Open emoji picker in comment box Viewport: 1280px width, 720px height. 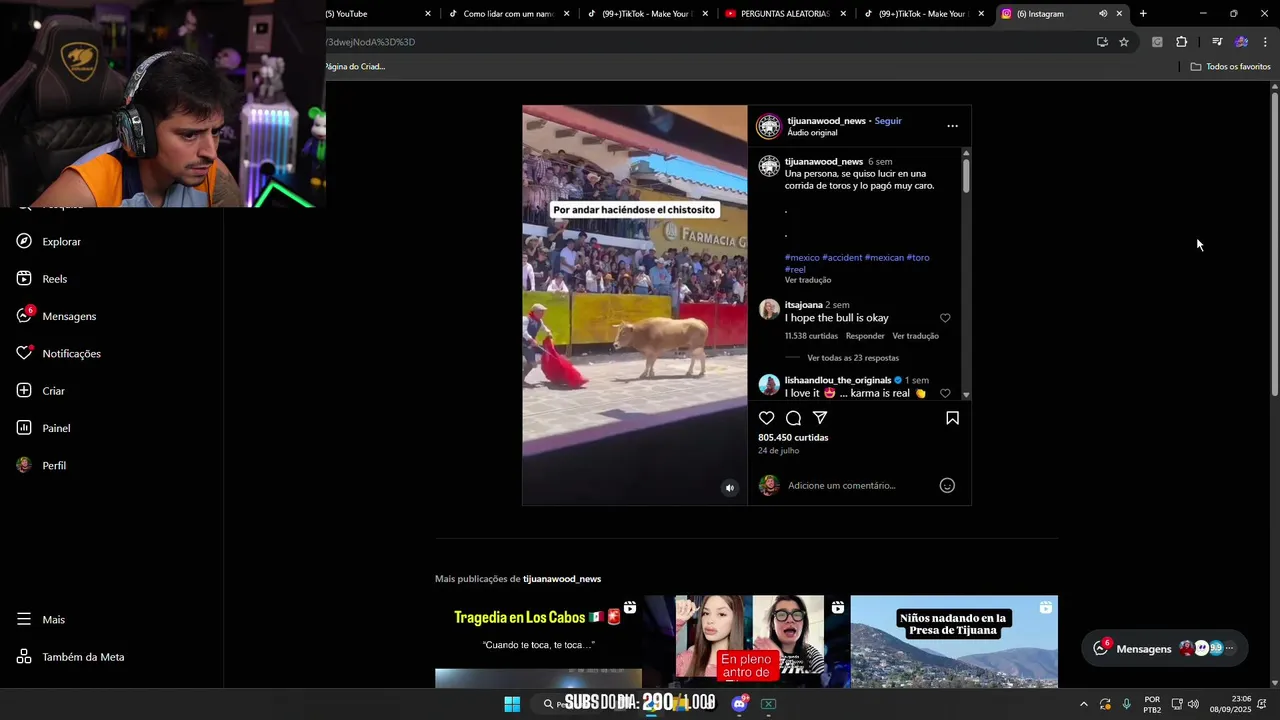tap(947, 485)
